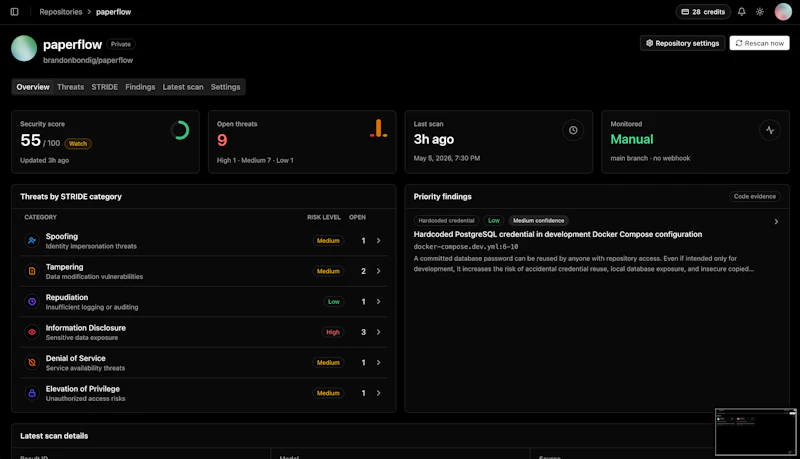Click the Code evidence button
Viewport: 800px width, 459px height.
[755, 196]
